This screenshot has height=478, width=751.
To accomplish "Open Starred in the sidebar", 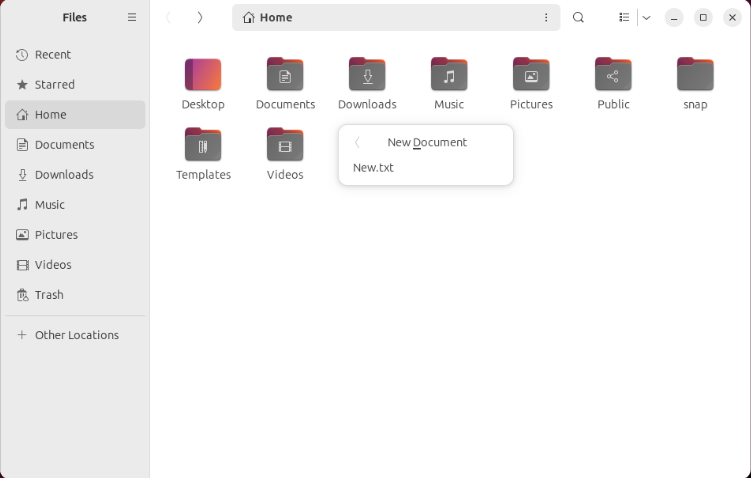I will (75, 85).
